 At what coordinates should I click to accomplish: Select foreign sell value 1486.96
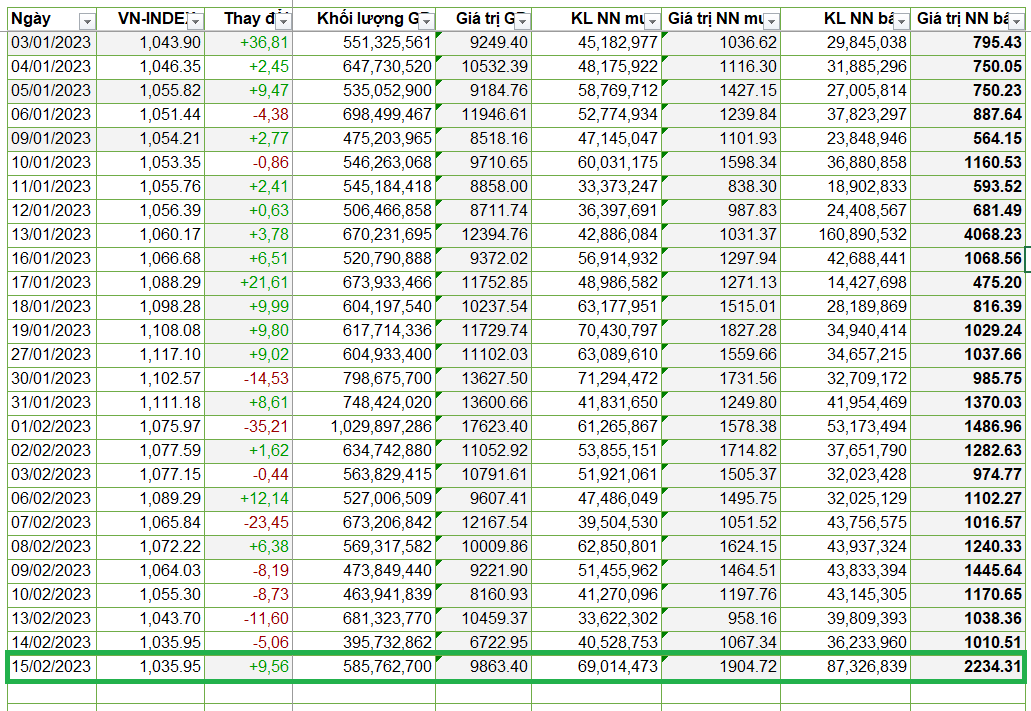pos(968,427)
